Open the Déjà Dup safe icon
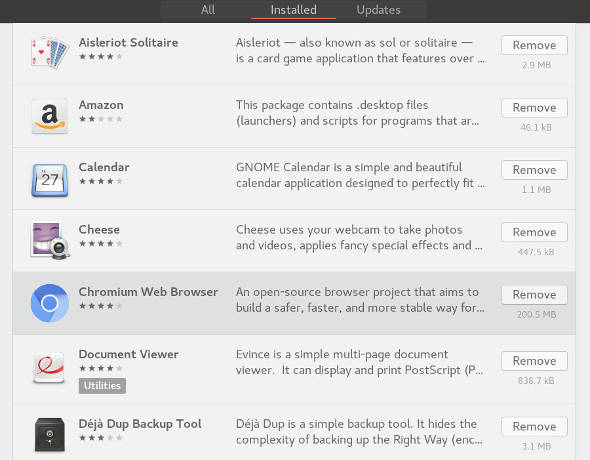590x460 pixels. point(50,434)
